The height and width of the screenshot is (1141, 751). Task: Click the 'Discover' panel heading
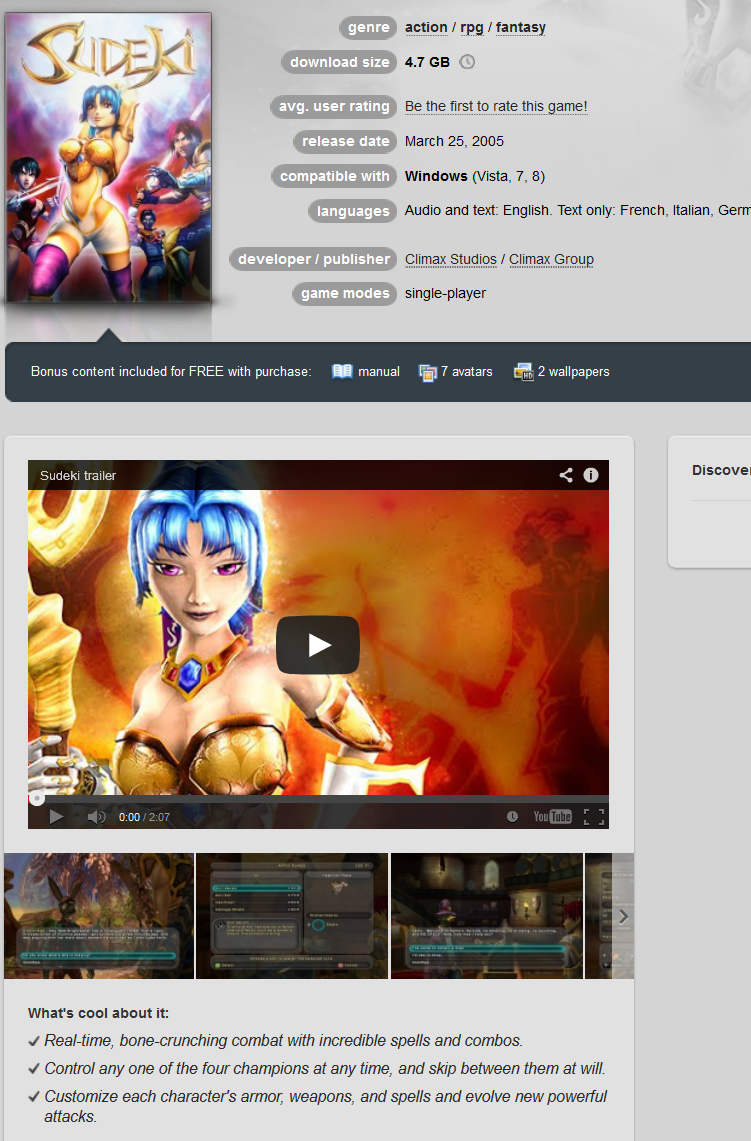720,470
